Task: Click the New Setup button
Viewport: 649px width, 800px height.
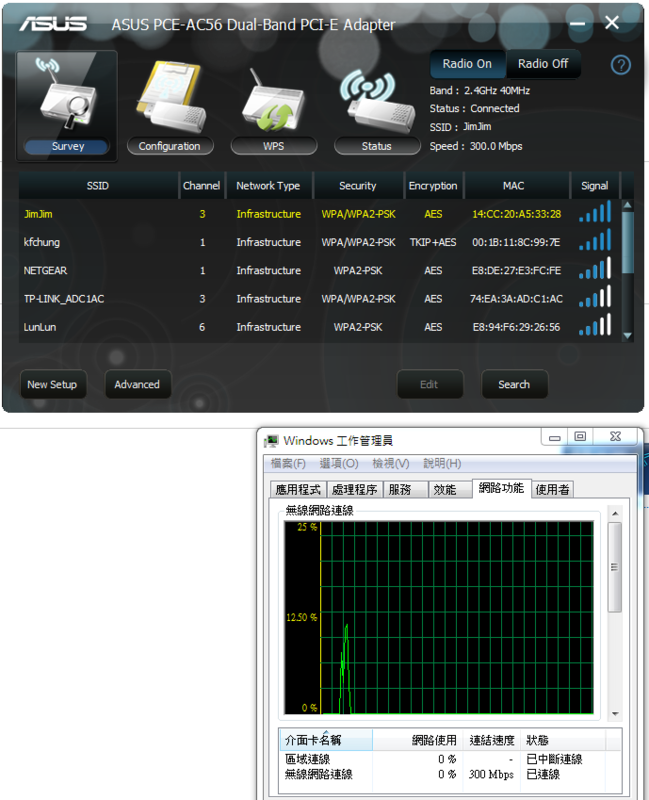Action: point(53,384)
